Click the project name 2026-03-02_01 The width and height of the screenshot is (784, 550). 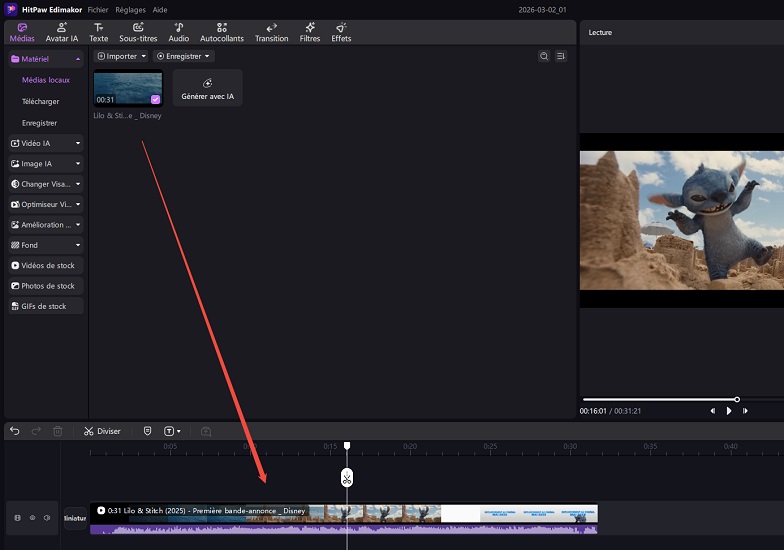click(542, 10)
